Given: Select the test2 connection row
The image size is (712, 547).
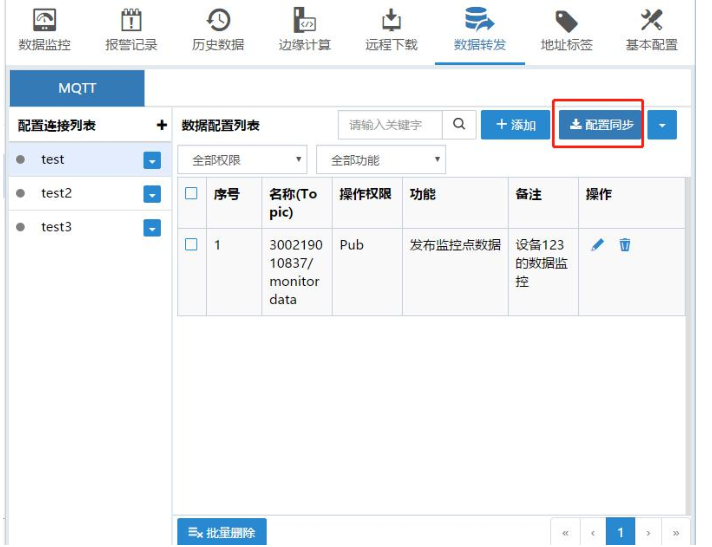Looking at the screenshot, I should point(90,193).
